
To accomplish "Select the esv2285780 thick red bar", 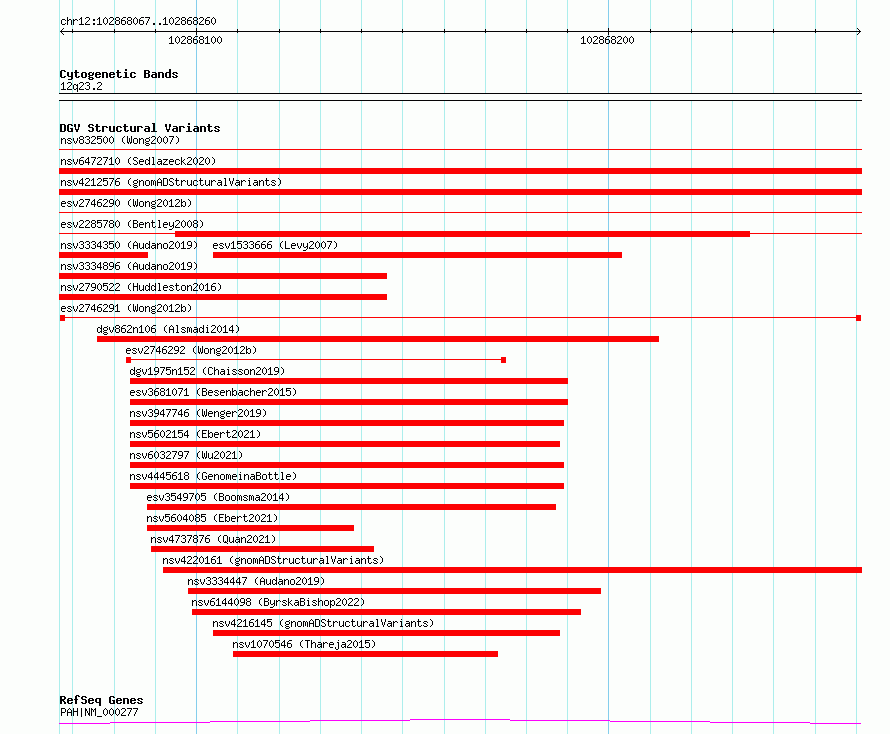I will [463, 234].
